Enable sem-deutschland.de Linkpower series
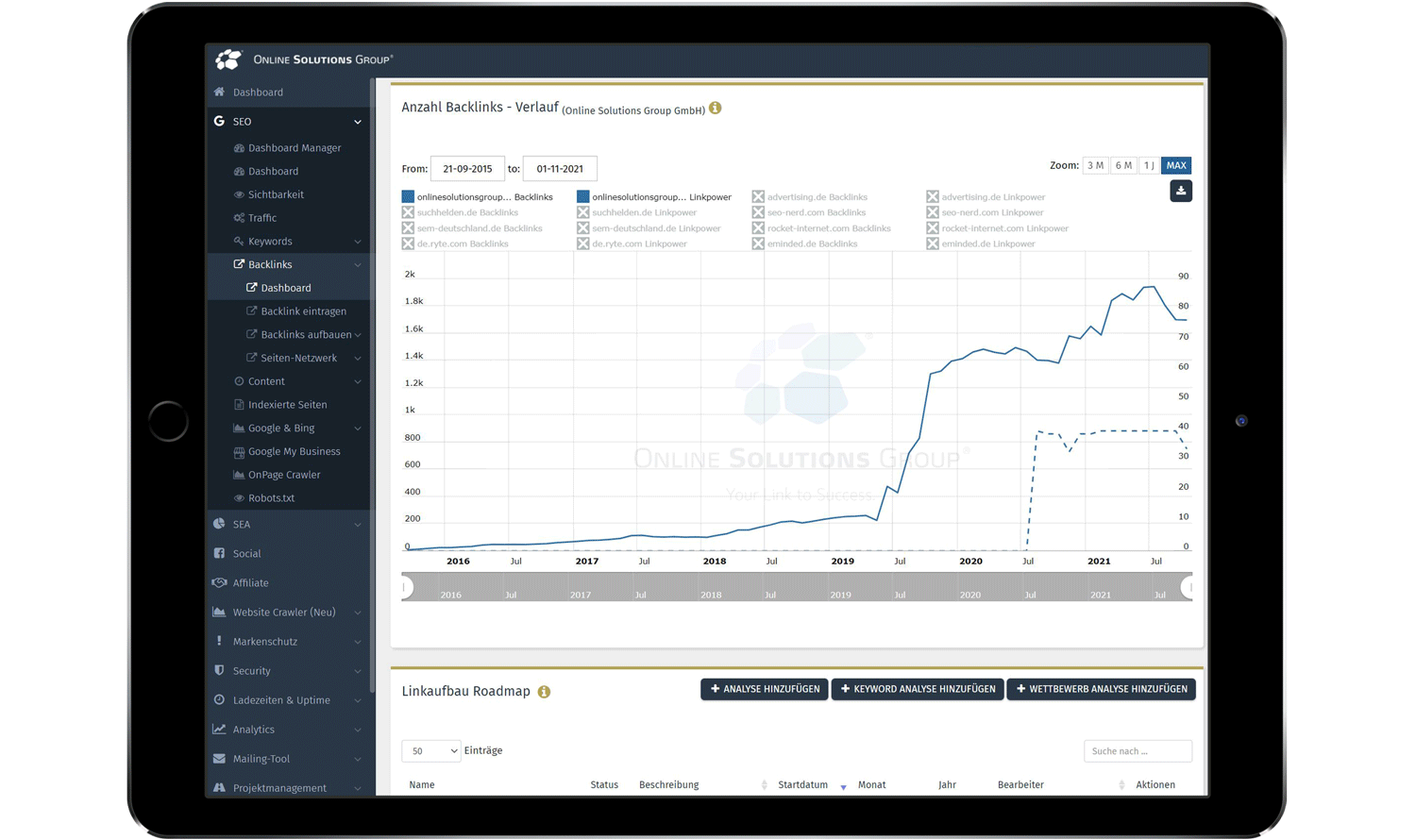Viewport: 1416px width, 840px height. (x=649, y=228)
